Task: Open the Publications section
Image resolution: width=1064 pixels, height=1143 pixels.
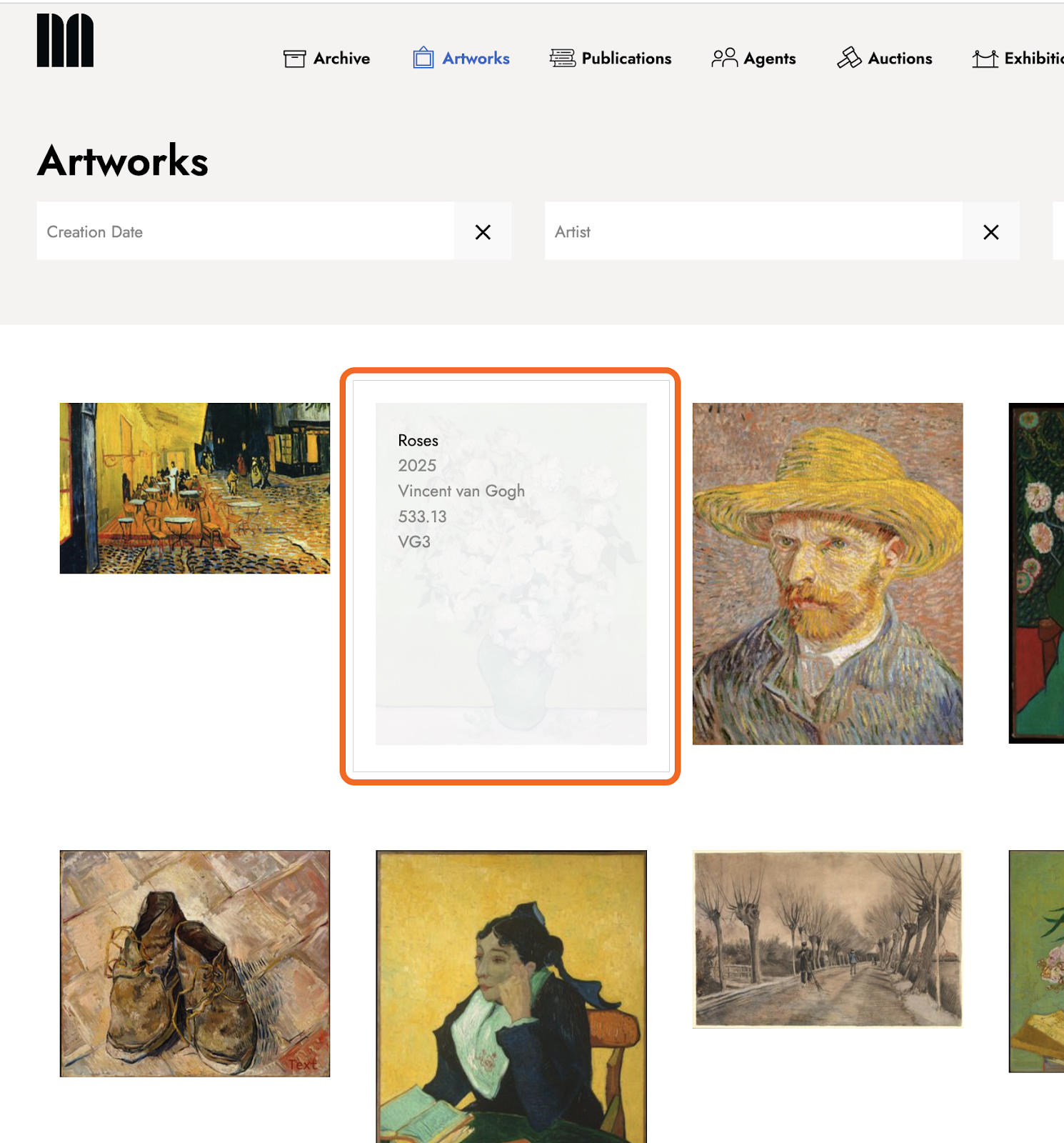Action: (x=611, y=58)
